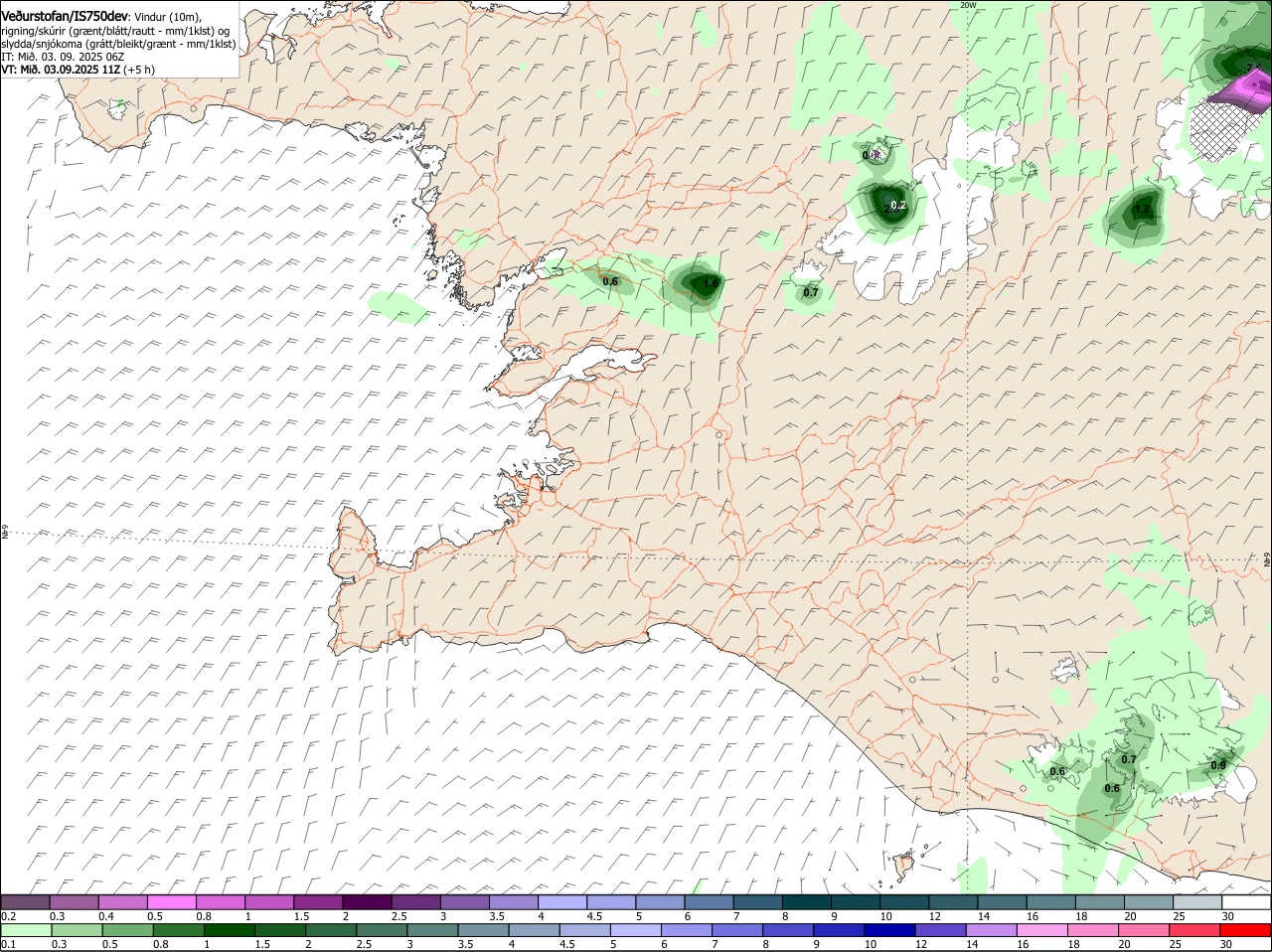Pick snow-scale swatch between 0.5 and 0.8
Screen dimensions: 1272x952
click(172, 902)
